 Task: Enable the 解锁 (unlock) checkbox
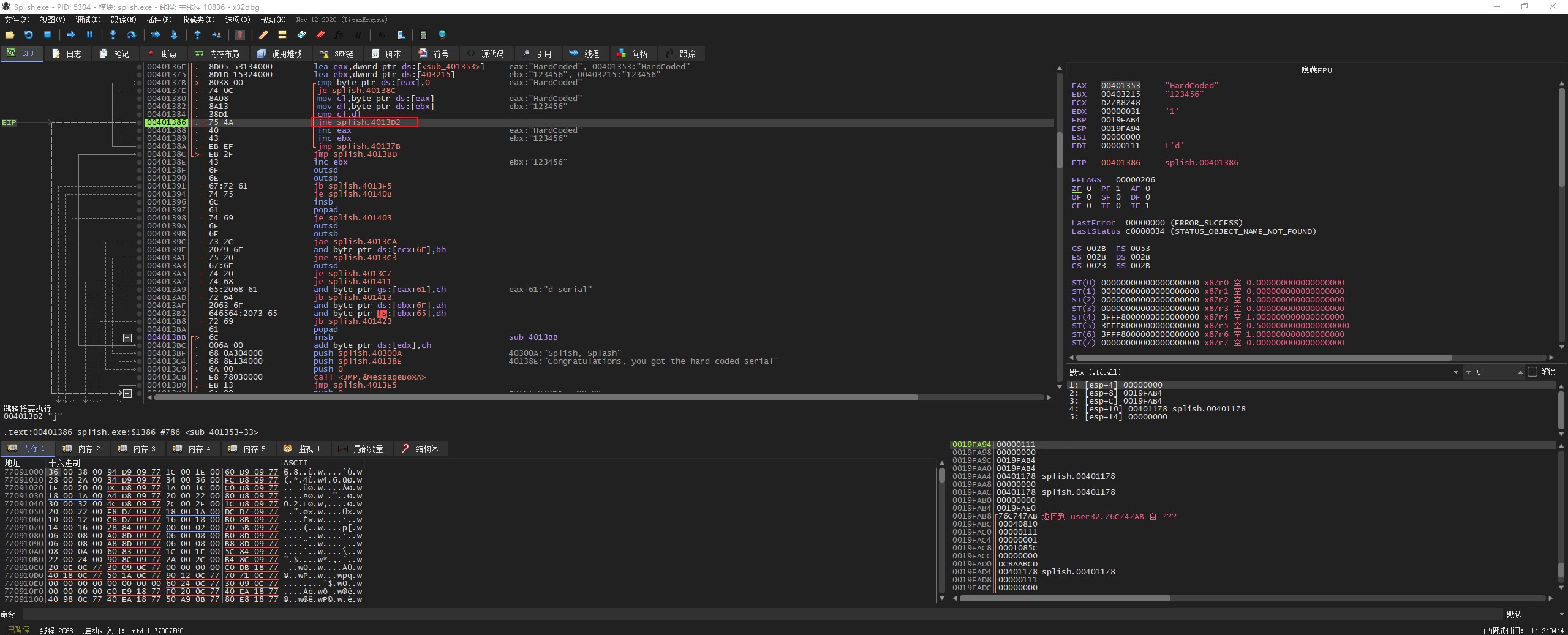tap(1532, 372)
